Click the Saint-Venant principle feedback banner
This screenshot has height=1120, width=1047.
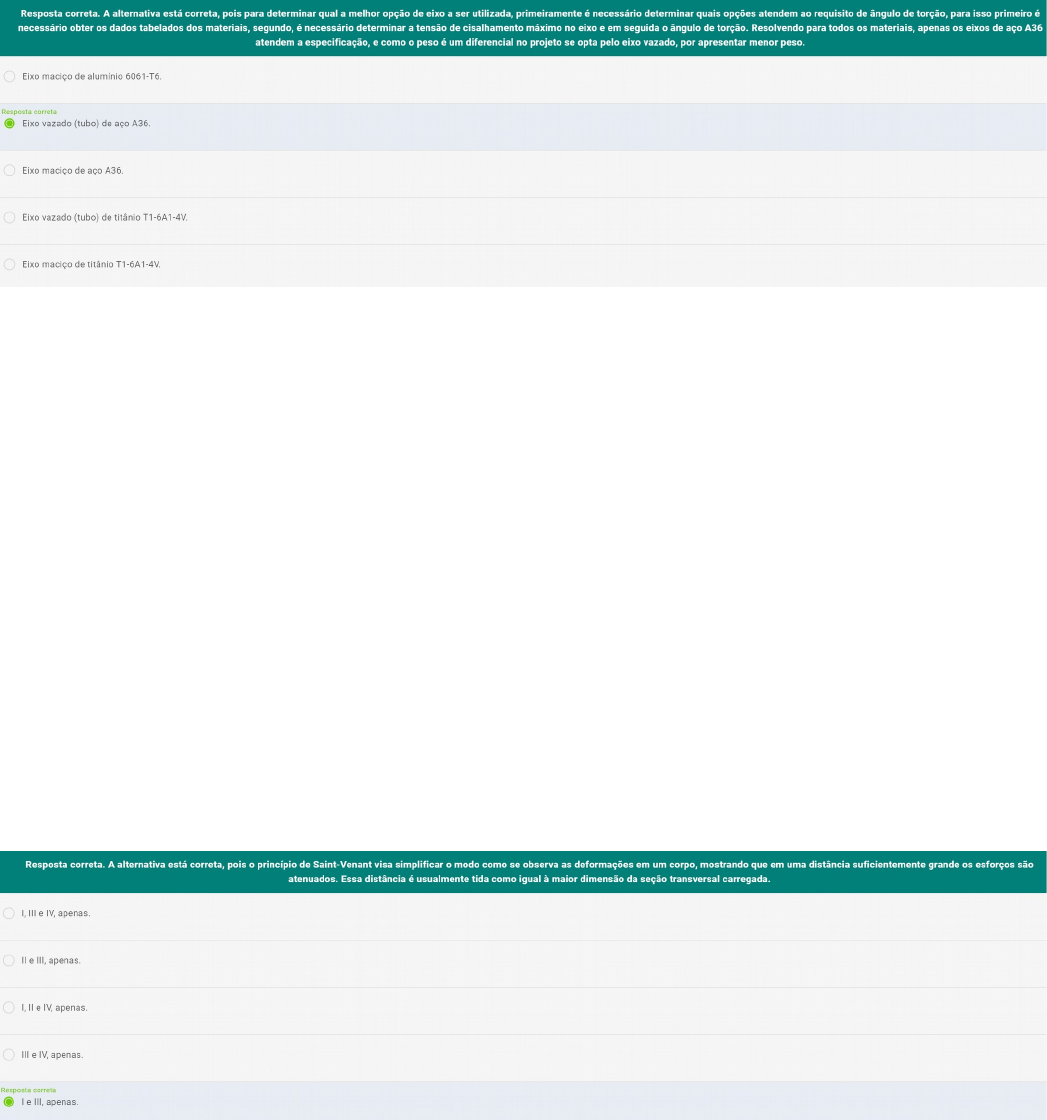click(523, 871)
